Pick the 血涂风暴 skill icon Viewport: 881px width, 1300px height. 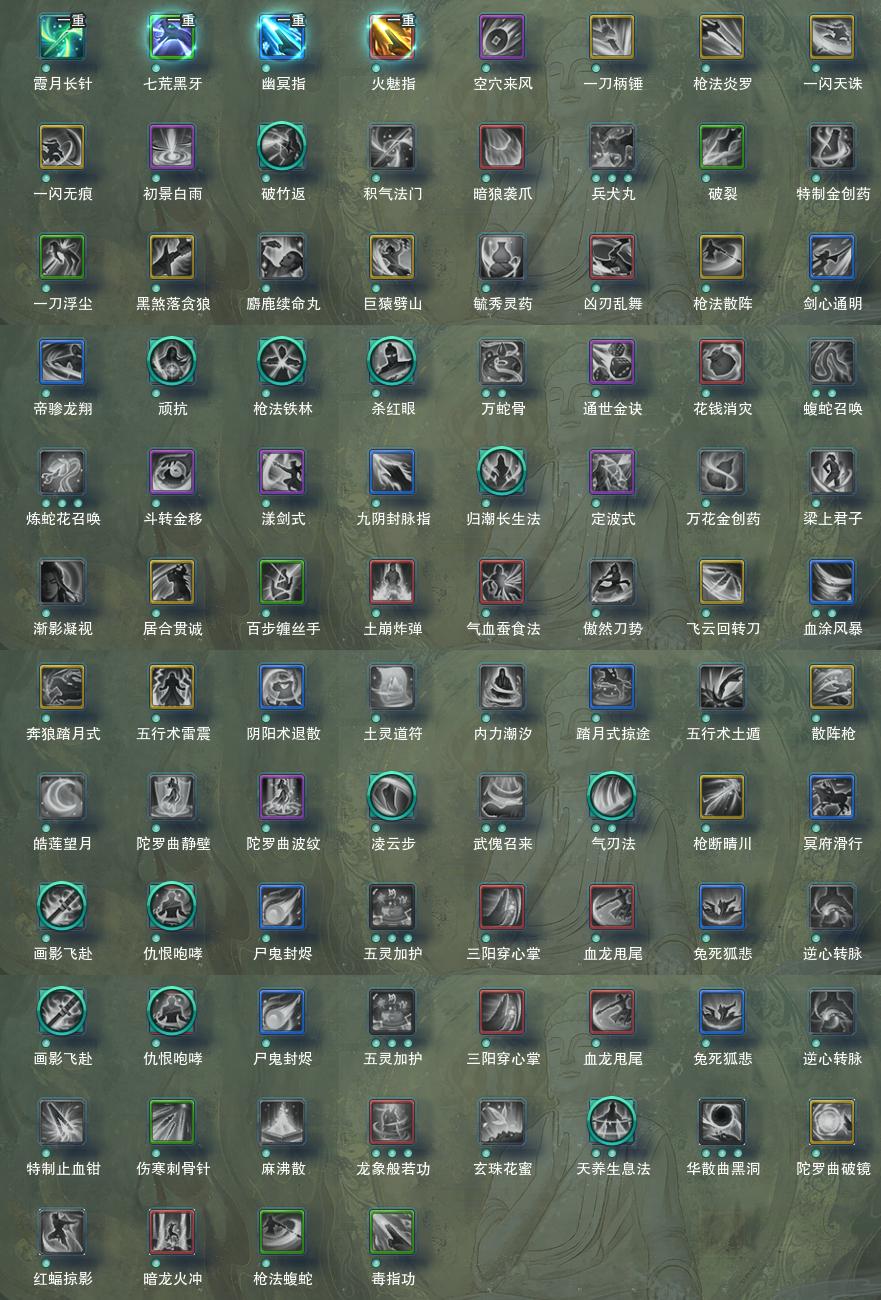click(832, 582)
